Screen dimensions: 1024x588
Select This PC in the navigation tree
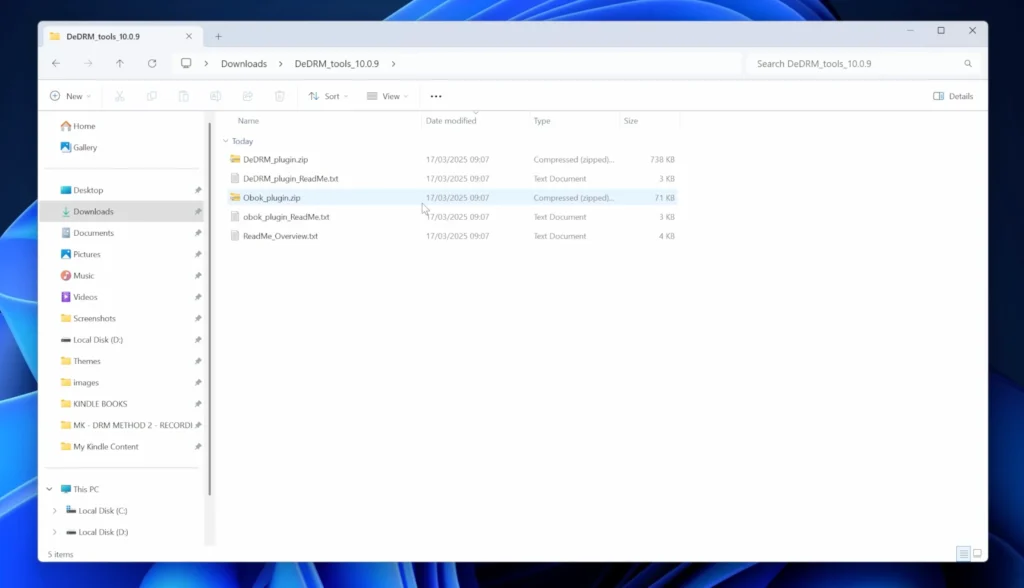pos(86,489)
